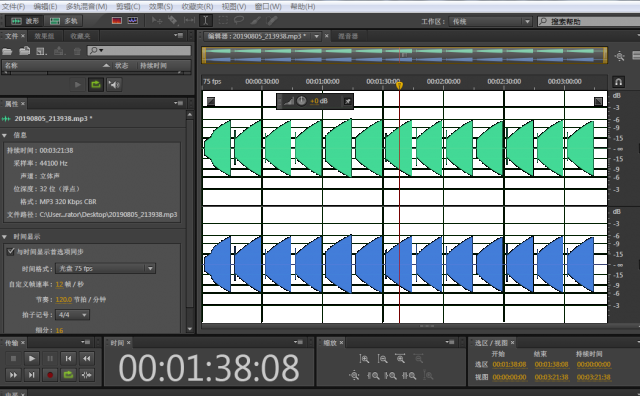Viewport: 640px width, 396px height.
Task: Fast forward button in Transport panel
Action: click(x=13, y=375)
